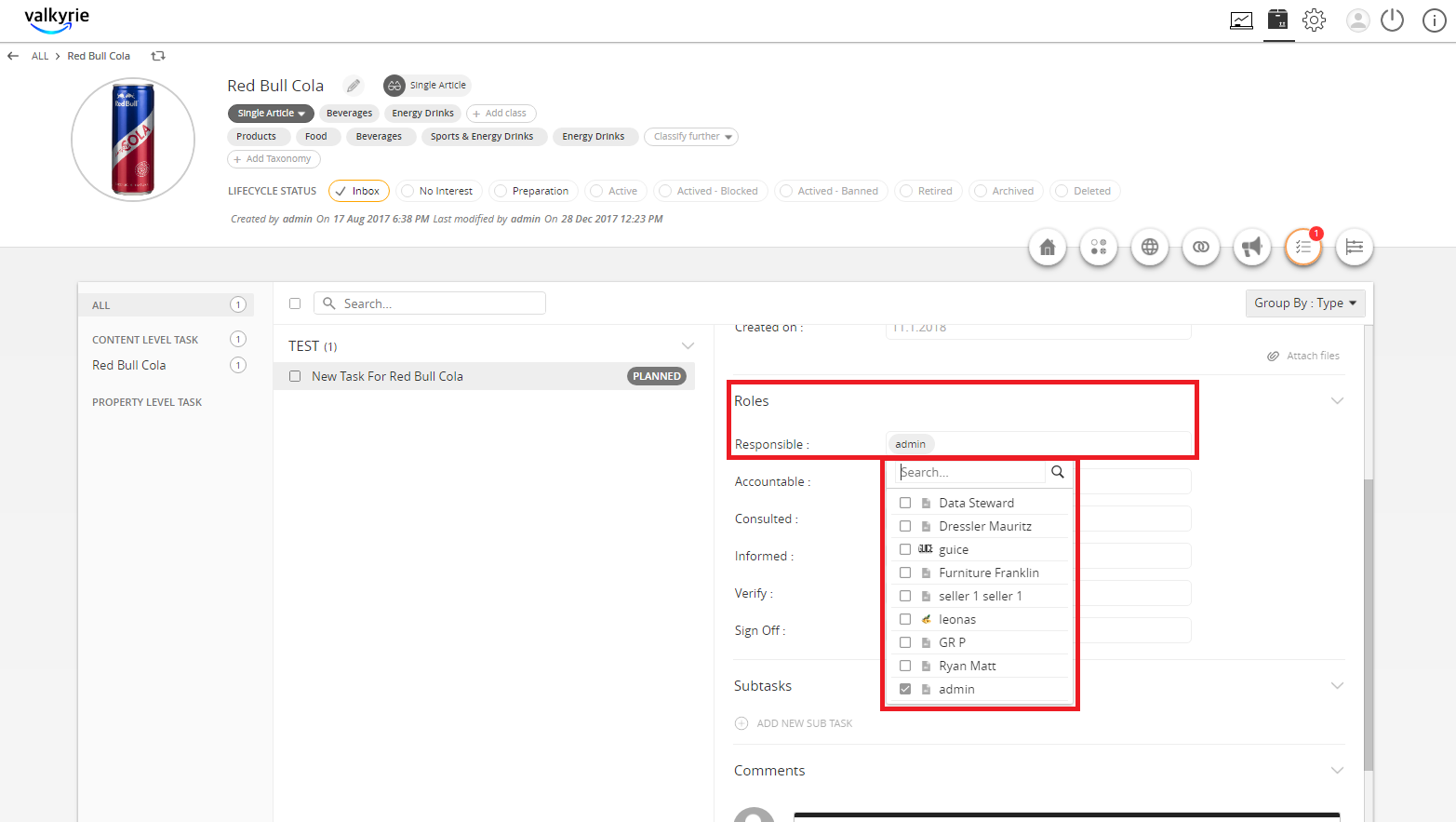Viewport: 1456px width, 822px height.
Task: Check the GR P checkbox
Action: (905, 642)
